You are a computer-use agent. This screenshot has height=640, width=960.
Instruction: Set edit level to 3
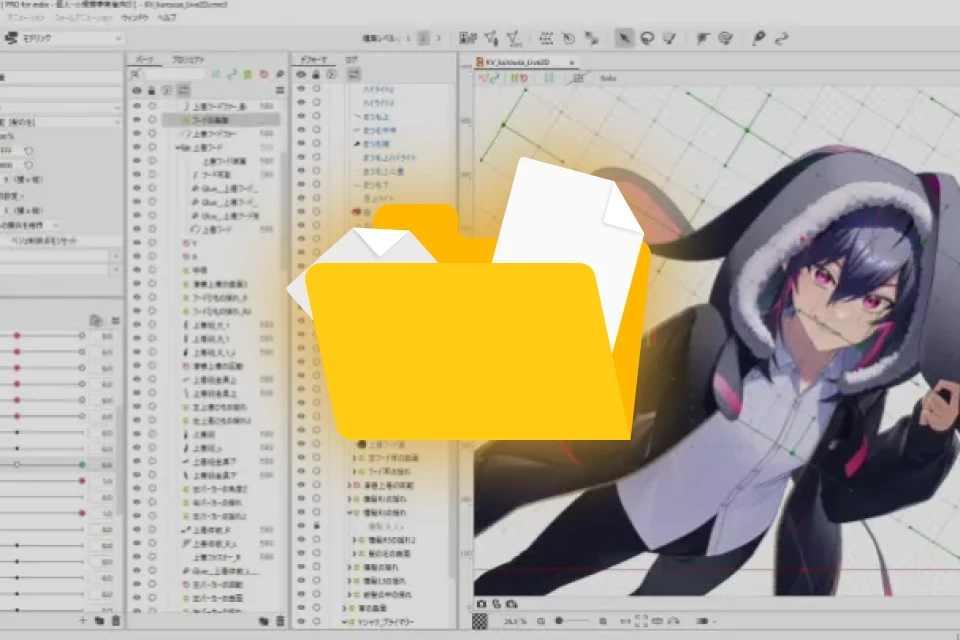[x=438, y=39]
